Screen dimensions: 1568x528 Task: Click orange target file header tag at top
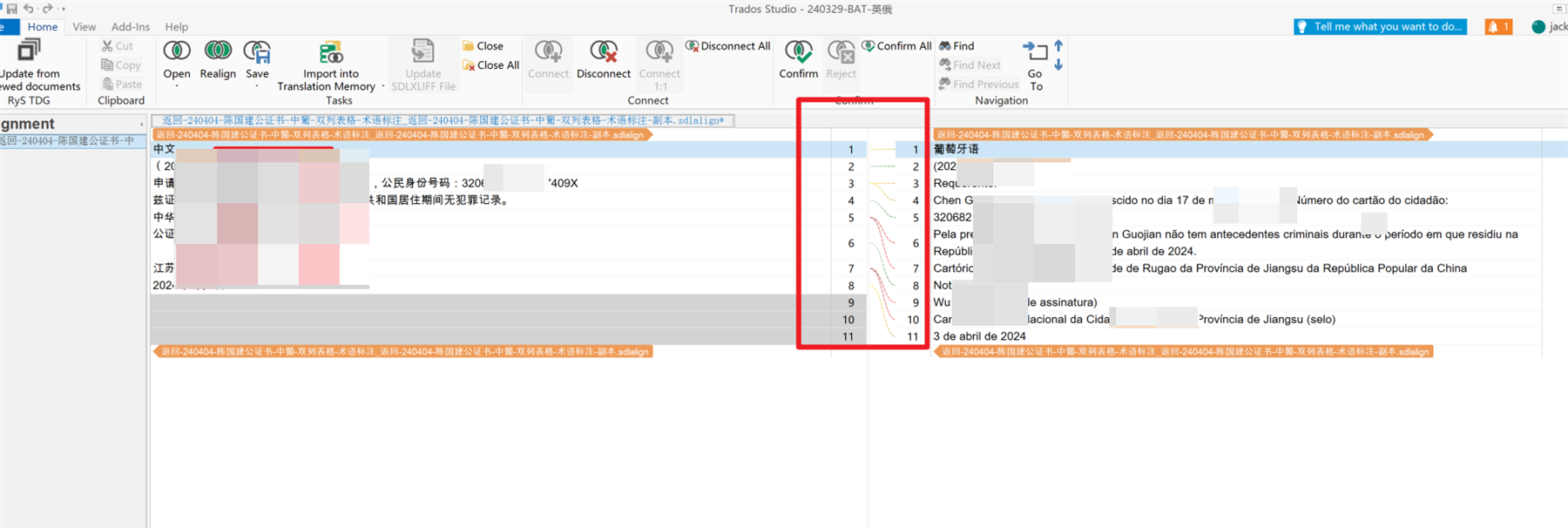tap(1182, 135)
